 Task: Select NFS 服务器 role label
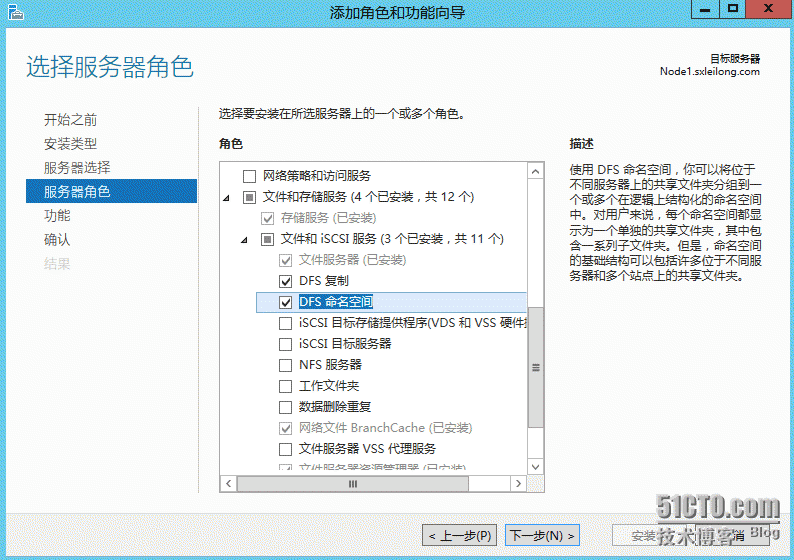coord(331,365)
